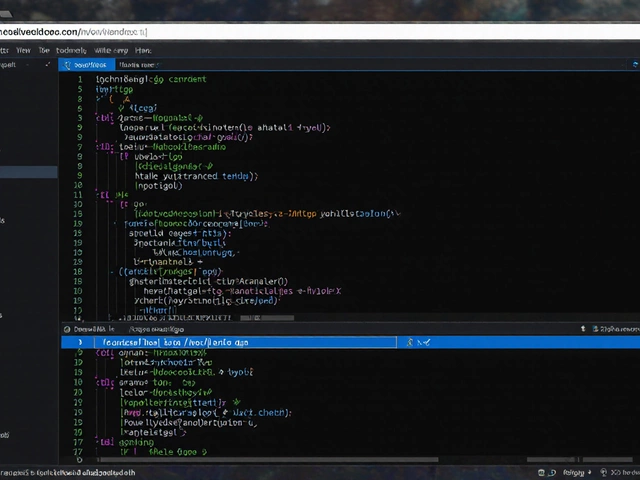The image size is (640, 480).
Task: Click the icon at the left of the lower panel header
Action: [67, 328]
